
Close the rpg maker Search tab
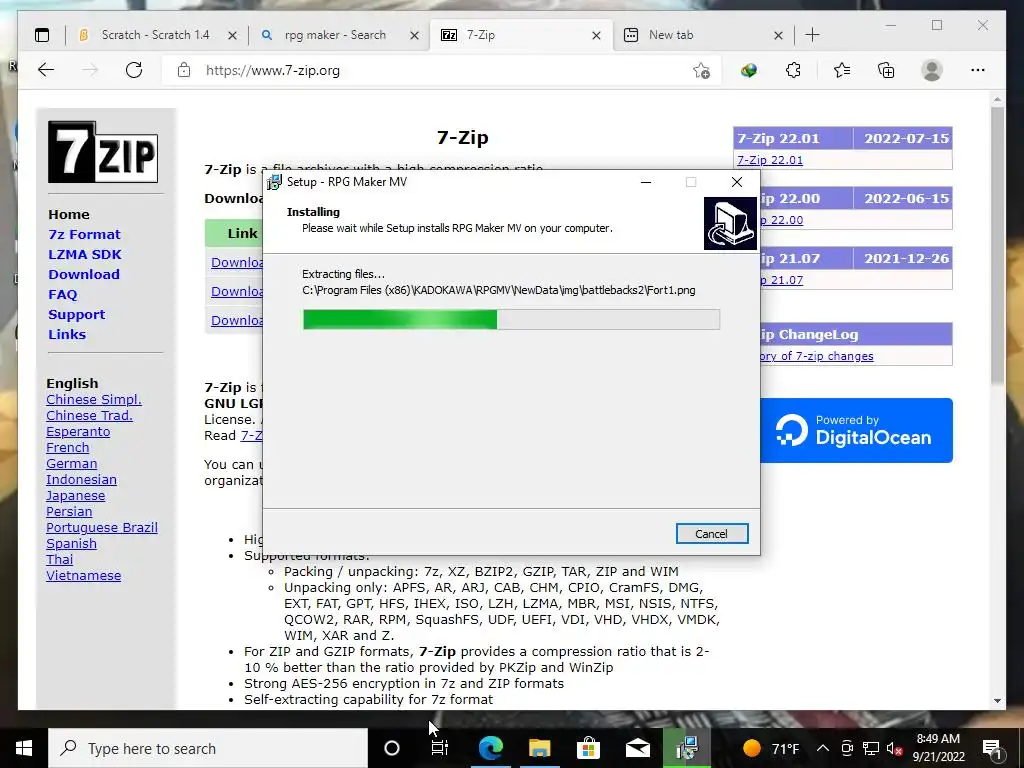click(x=414, y=36)
